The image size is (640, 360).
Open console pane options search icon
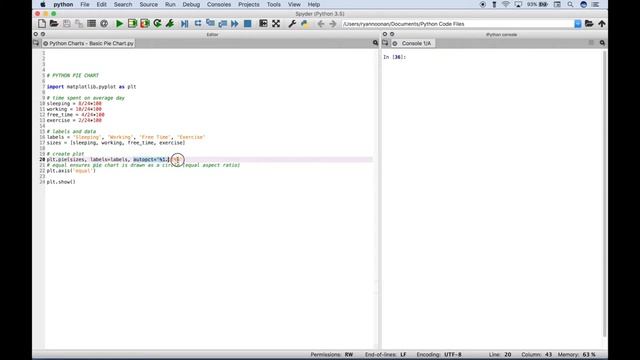602,43
